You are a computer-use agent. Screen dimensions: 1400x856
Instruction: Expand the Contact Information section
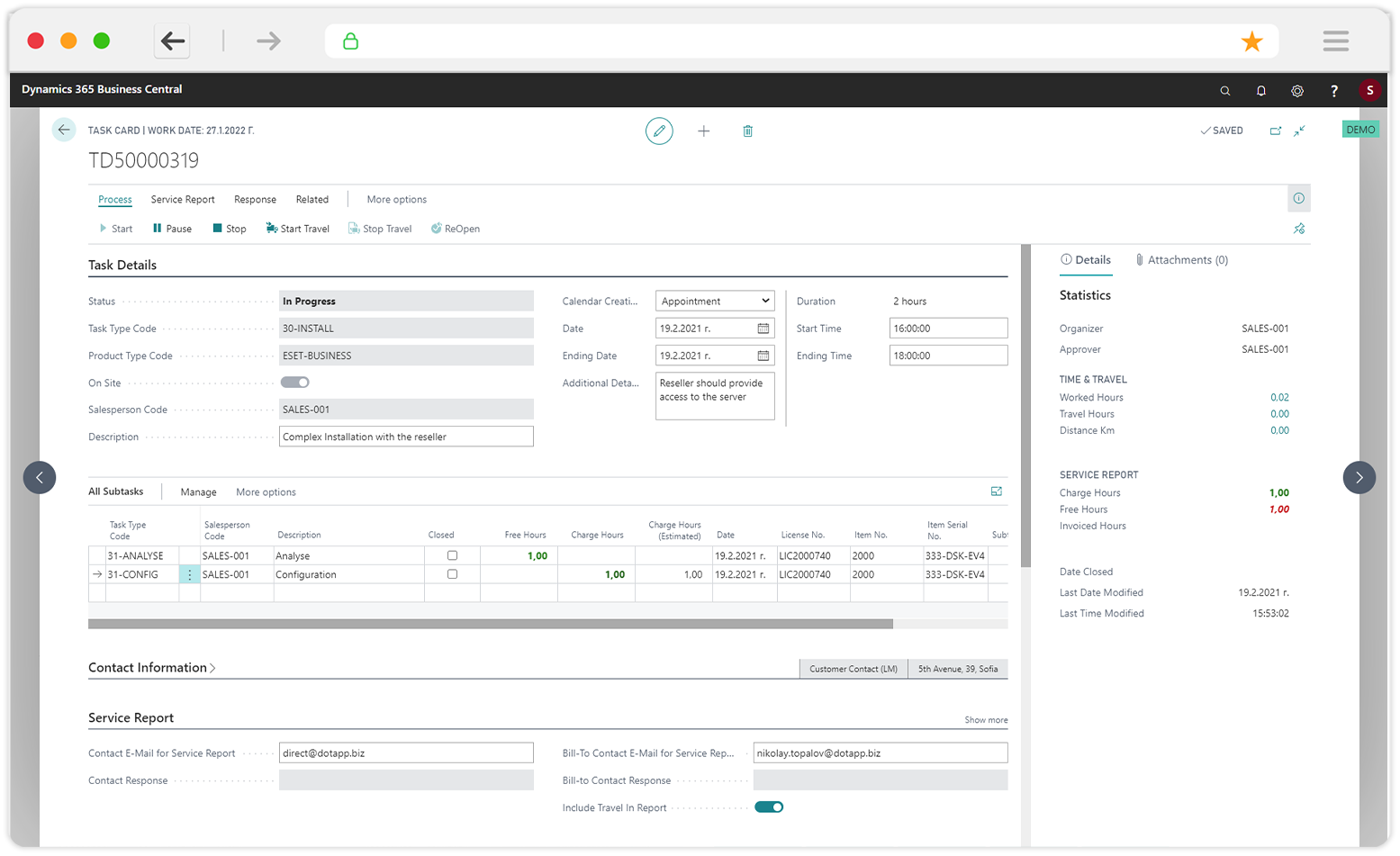point(151,668)
